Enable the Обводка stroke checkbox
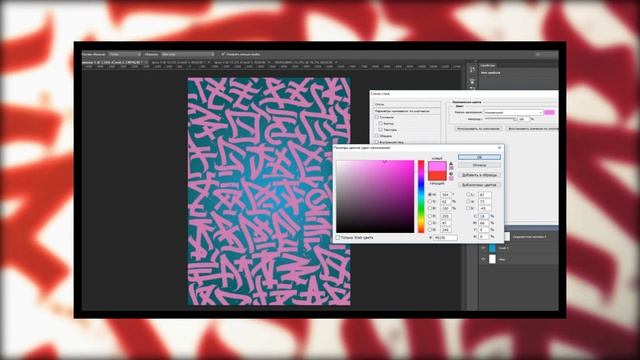Image resolution: width=640 pixels, height=360 pixels. click(376, 136)
